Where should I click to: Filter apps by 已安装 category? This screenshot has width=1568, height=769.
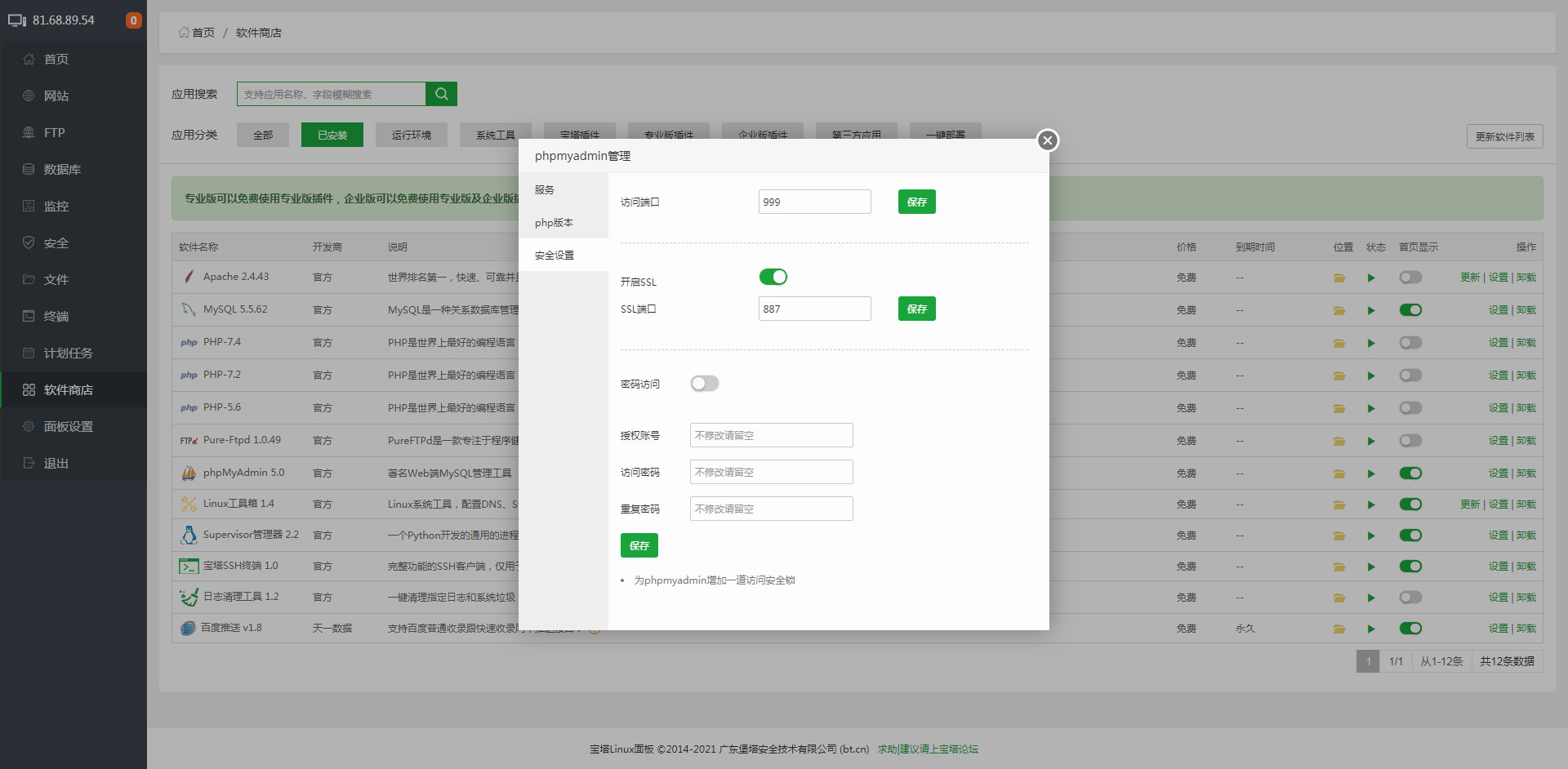[332, 135]
